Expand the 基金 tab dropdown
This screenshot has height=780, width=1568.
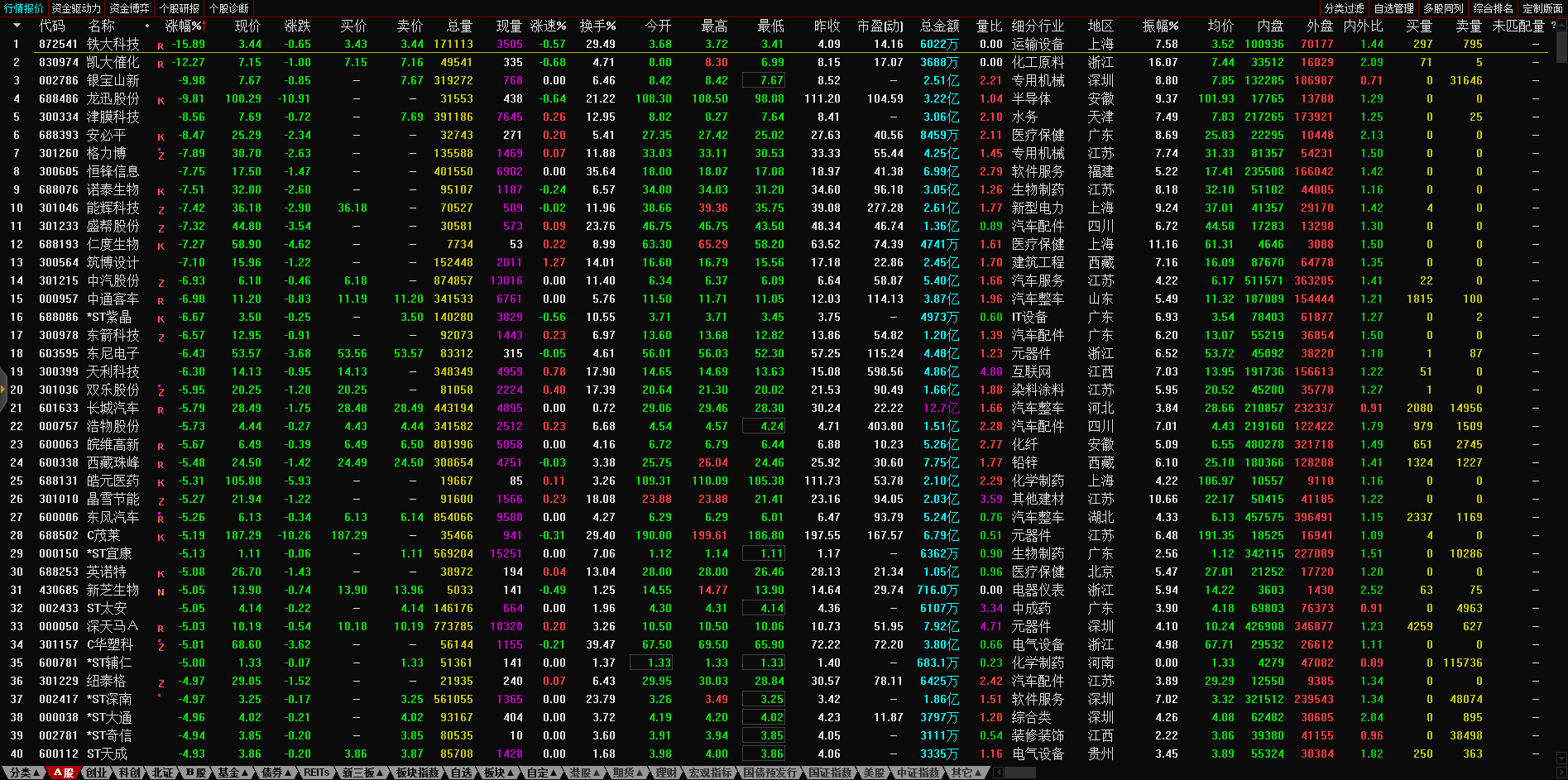tap(232, 773)
